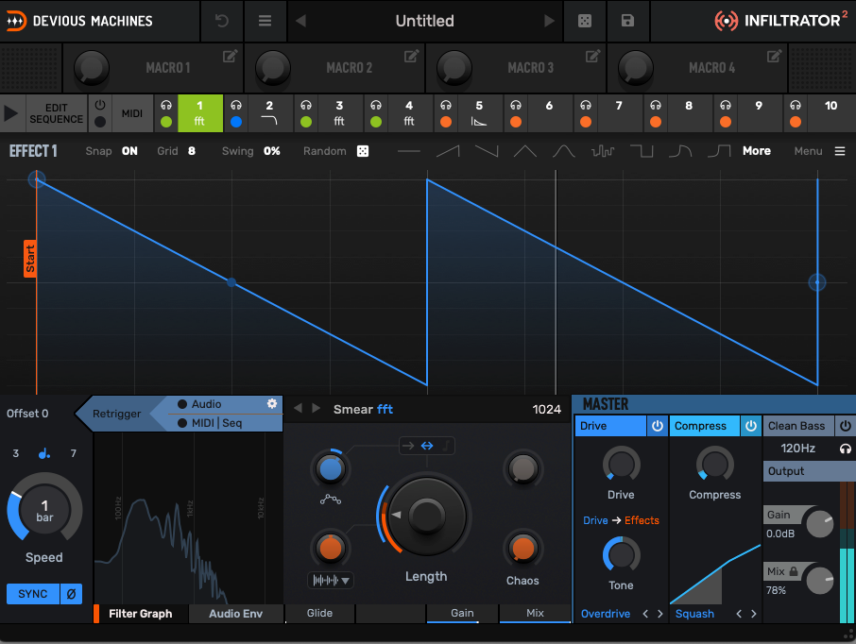The height and width of the screenshot is (644, 856).
Task: Click the MIDI button
Action: coord(132,113)
